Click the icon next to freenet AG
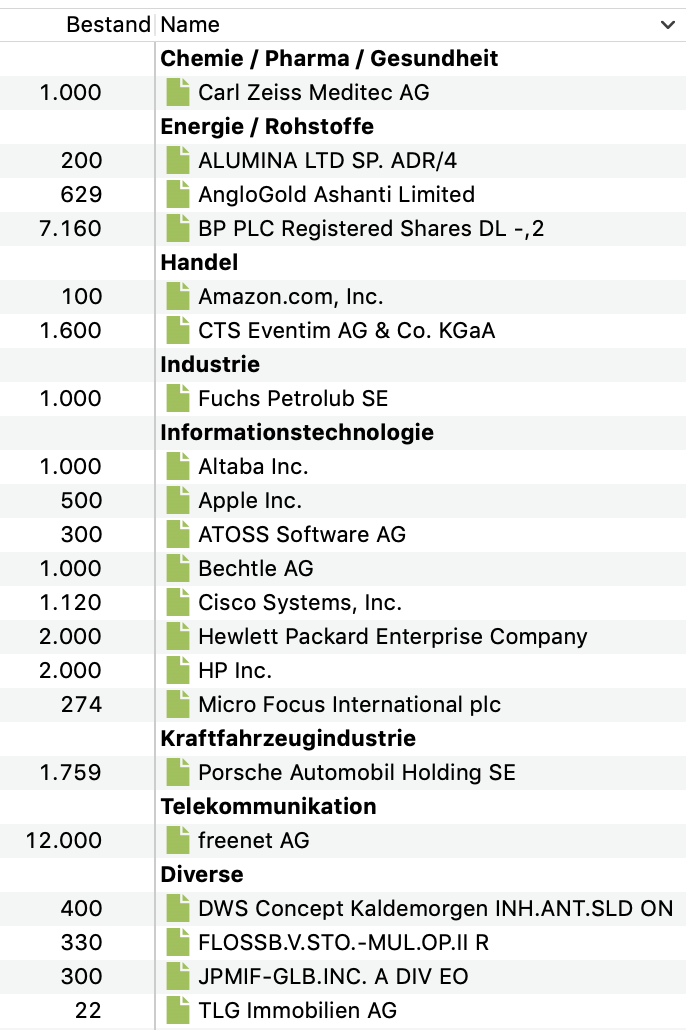Viewport: 686px width, 1030px height. pos(178,841)
